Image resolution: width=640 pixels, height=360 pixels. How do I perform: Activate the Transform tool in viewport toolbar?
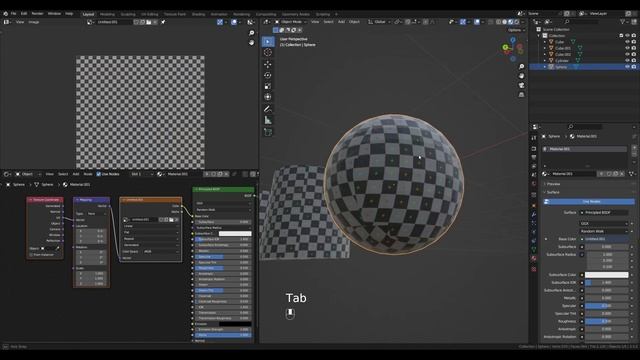click(x=268, y=97)
